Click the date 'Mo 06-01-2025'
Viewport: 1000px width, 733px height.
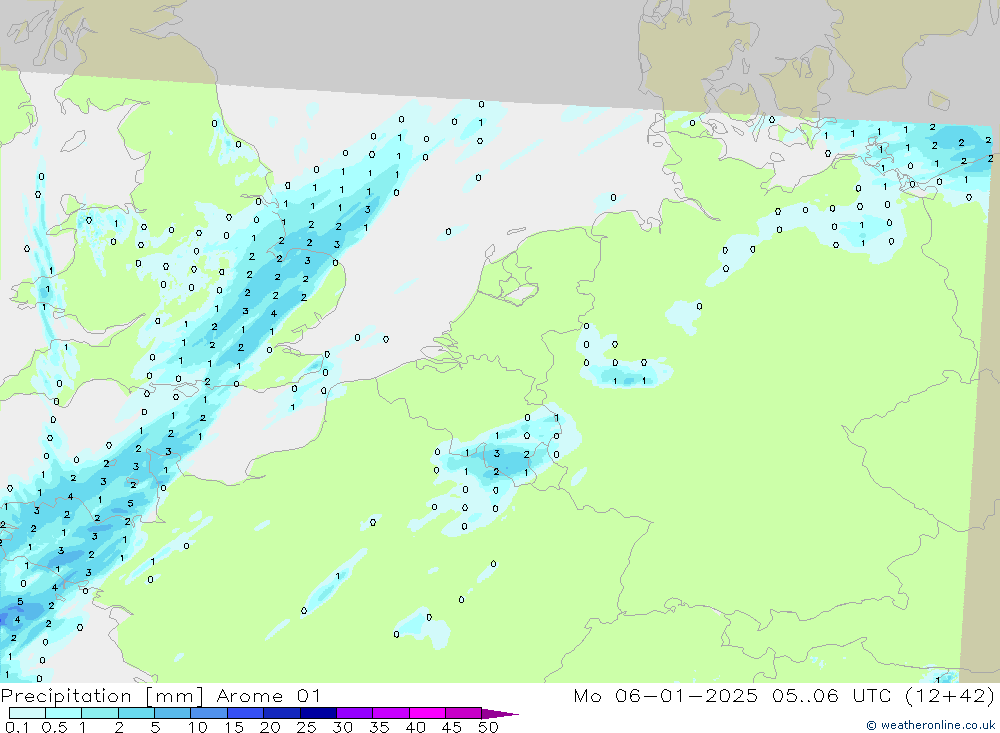click(x=665, y=695)
